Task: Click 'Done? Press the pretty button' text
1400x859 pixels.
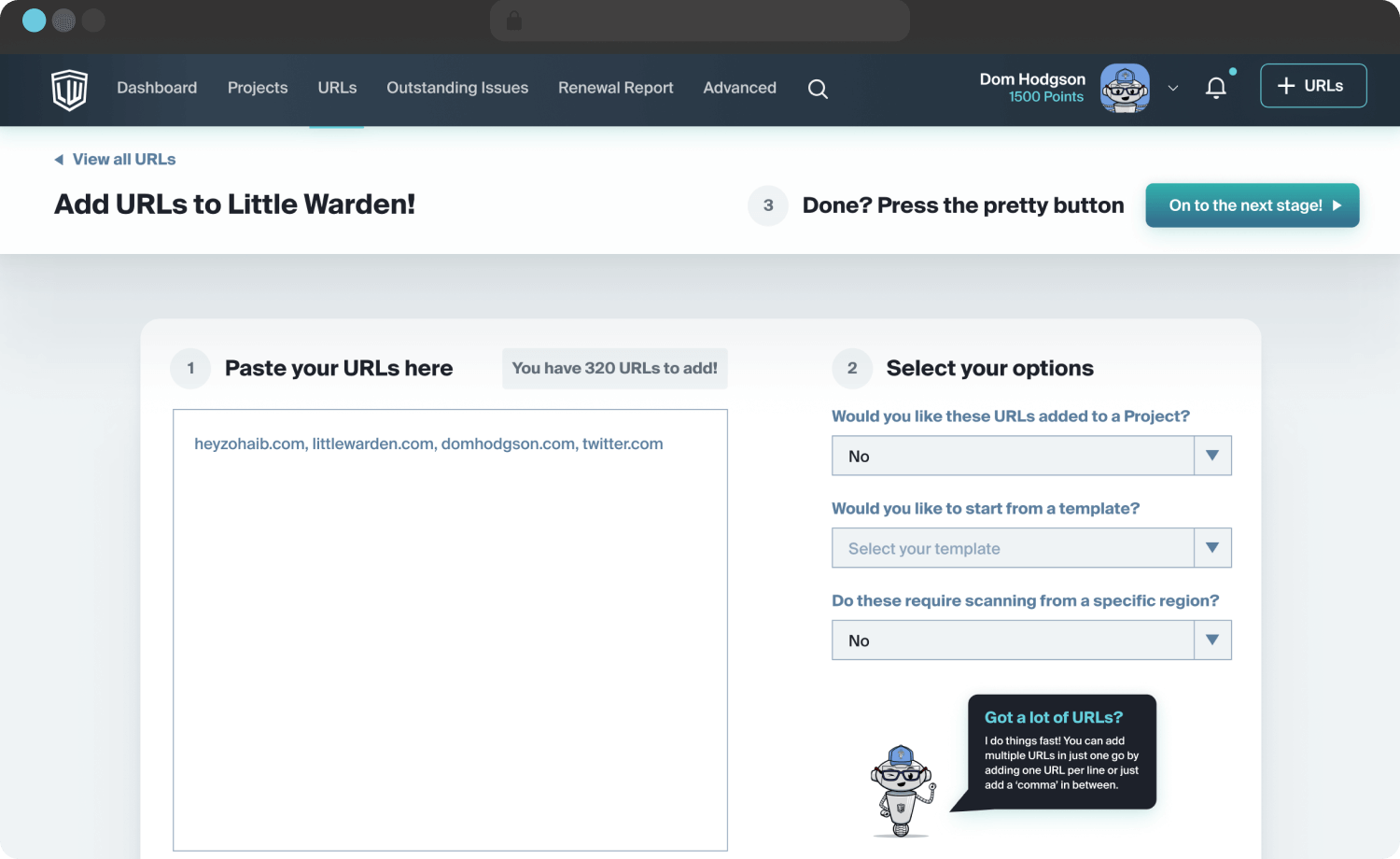Action: (963, 205)
